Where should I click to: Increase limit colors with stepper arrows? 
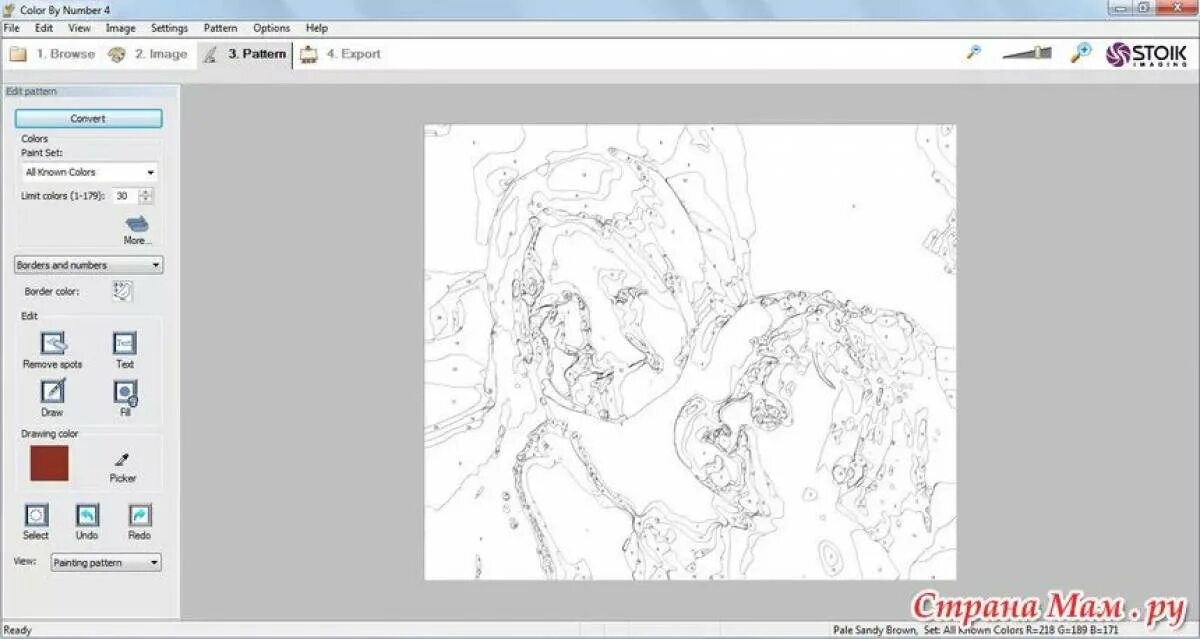[x=147, y=192]
